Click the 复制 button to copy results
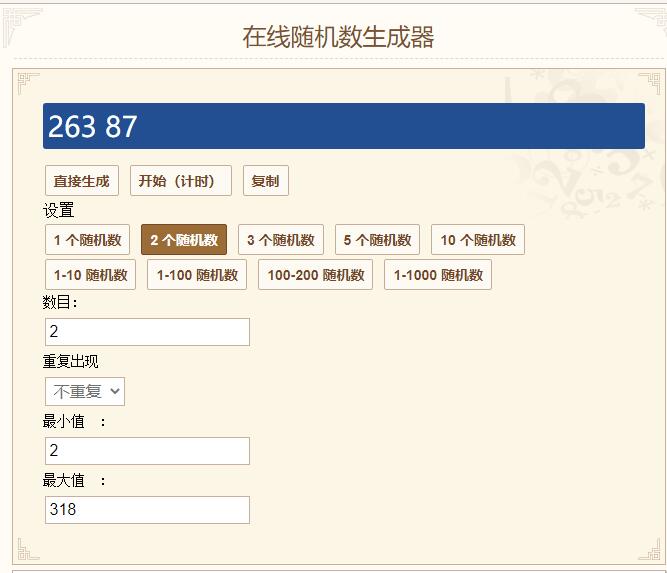 pyautogui.click(x=265, y=181)
